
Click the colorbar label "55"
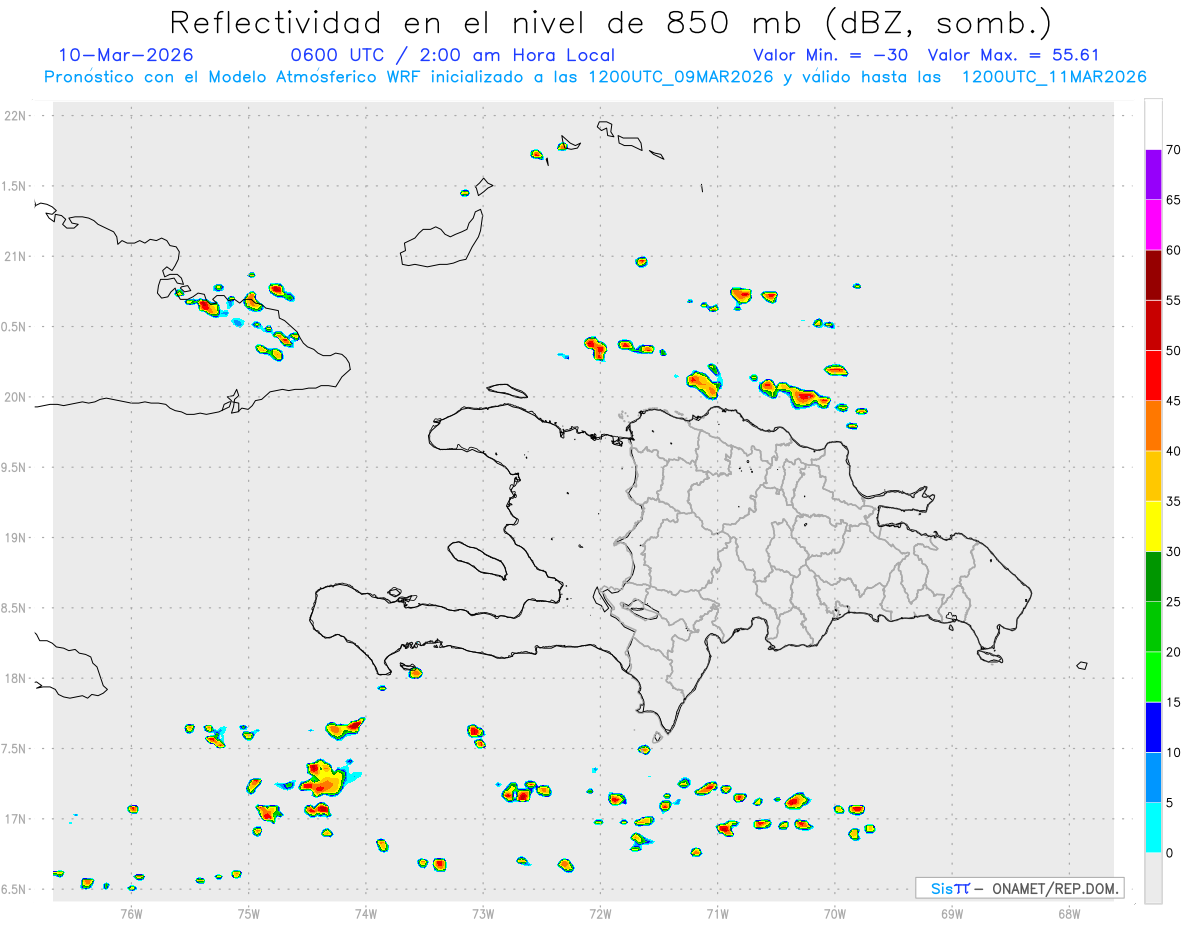coord(1174,300)
